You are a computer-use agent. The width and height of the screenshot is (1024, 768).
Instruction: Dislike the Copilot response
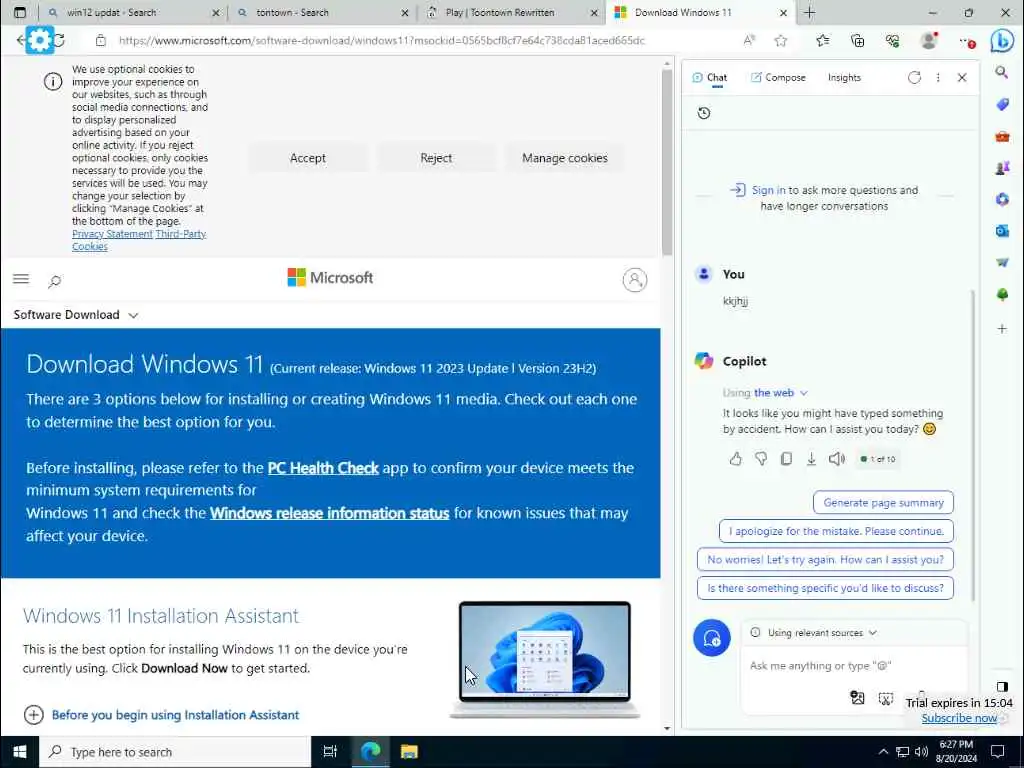(x=761, y=459)
